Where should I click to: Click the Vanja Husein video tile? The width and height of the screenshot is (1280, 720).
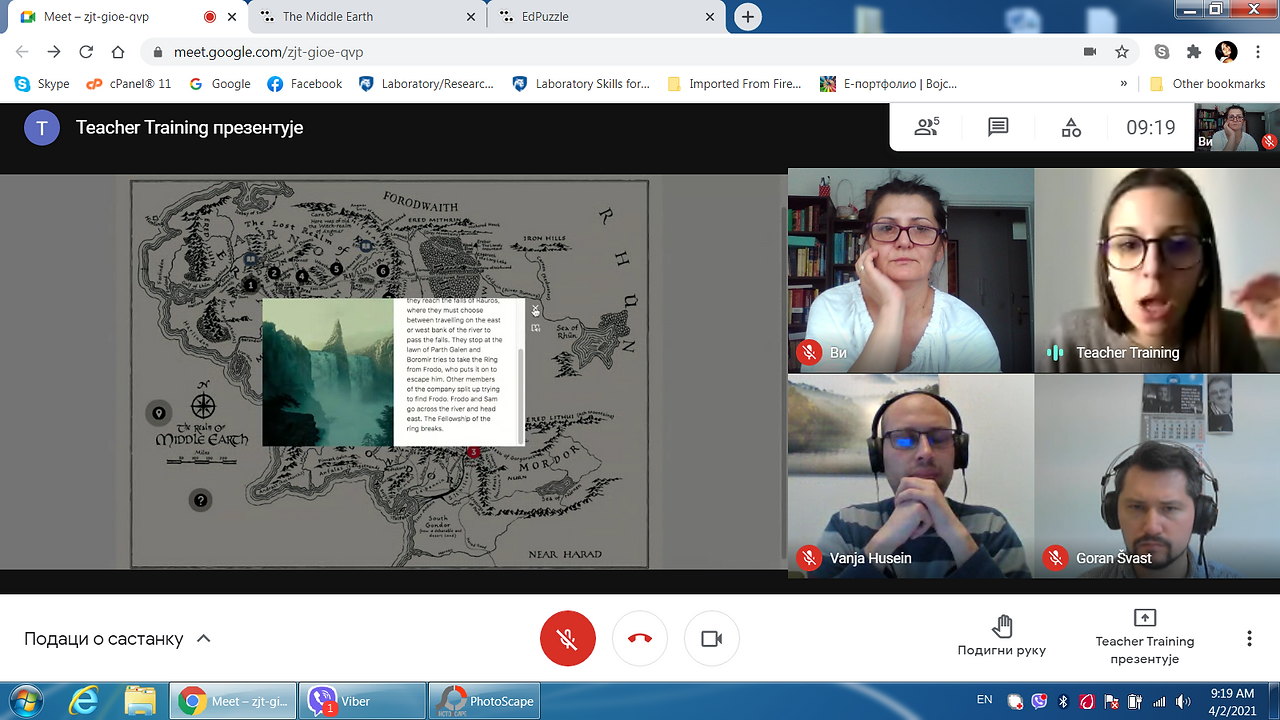coord(911,476)
